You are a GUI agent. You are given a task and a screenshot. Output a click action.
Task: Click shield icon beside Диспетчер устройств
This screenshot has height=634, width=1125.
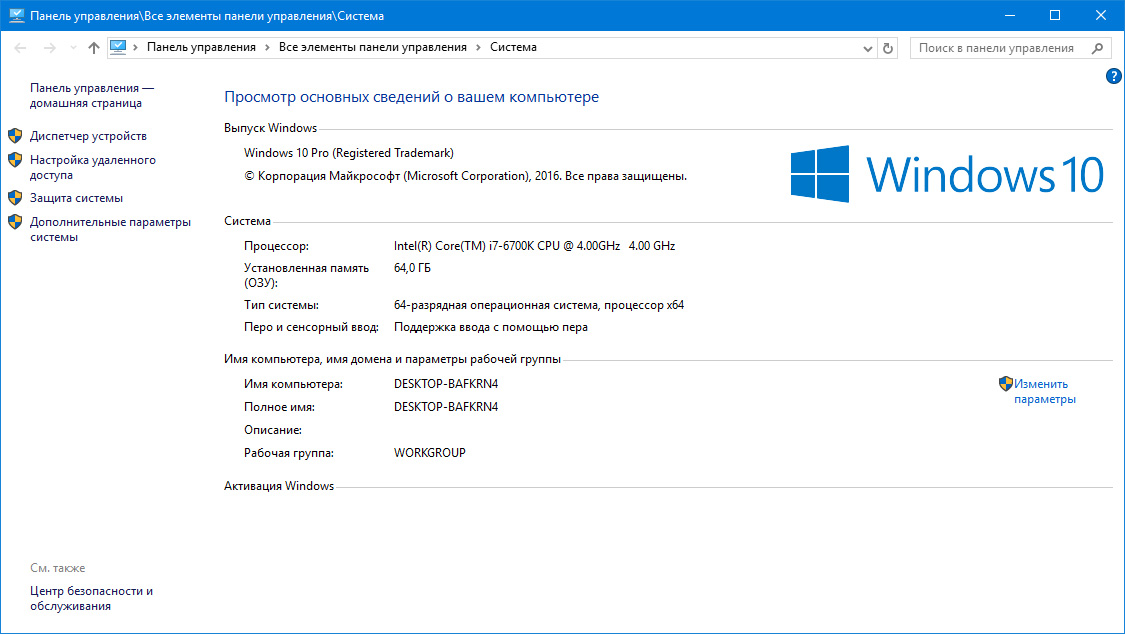[x=15, y=136]
